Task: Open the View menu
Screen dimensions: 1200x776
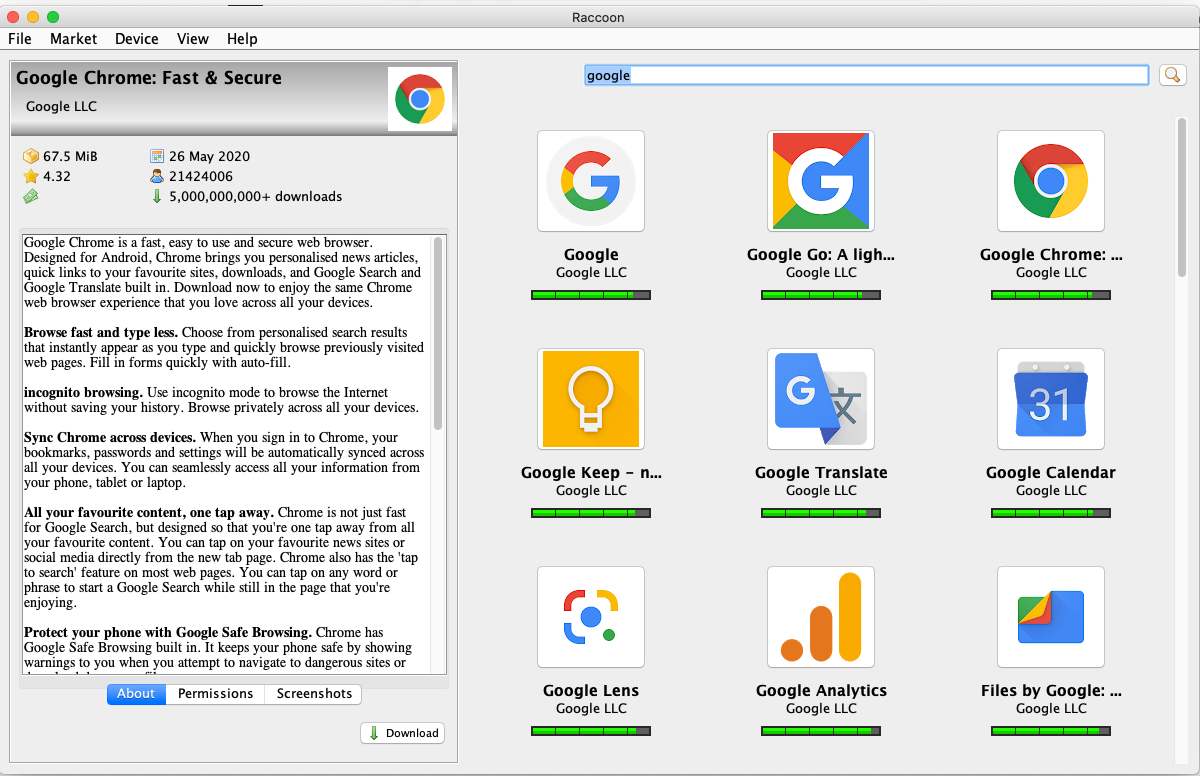Action: click(x=193, y=39)
